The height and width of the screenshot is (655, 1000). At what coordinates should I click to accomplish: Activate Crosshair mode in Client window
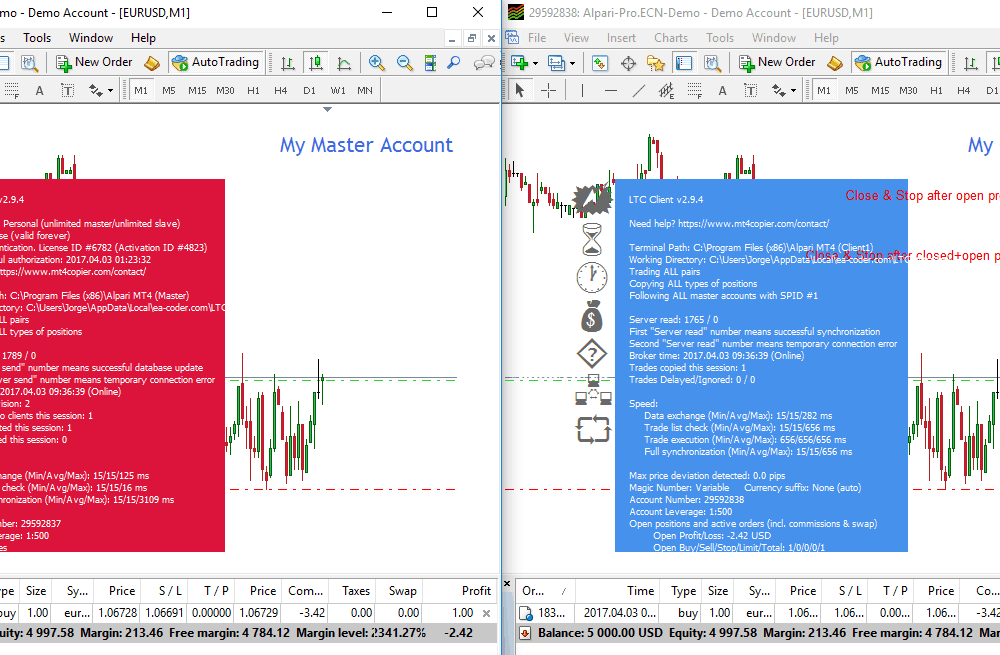[x=548, y=91]
